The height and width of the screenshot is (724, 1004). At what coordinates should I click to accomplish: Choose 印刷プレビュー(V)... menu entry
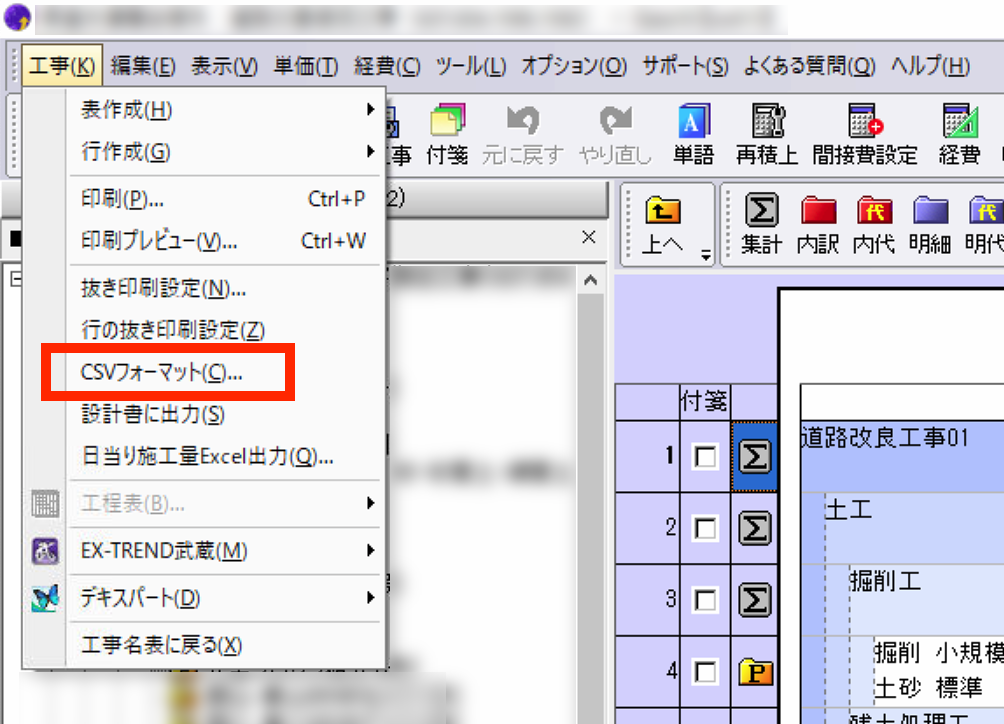click(x=224, y=241)
